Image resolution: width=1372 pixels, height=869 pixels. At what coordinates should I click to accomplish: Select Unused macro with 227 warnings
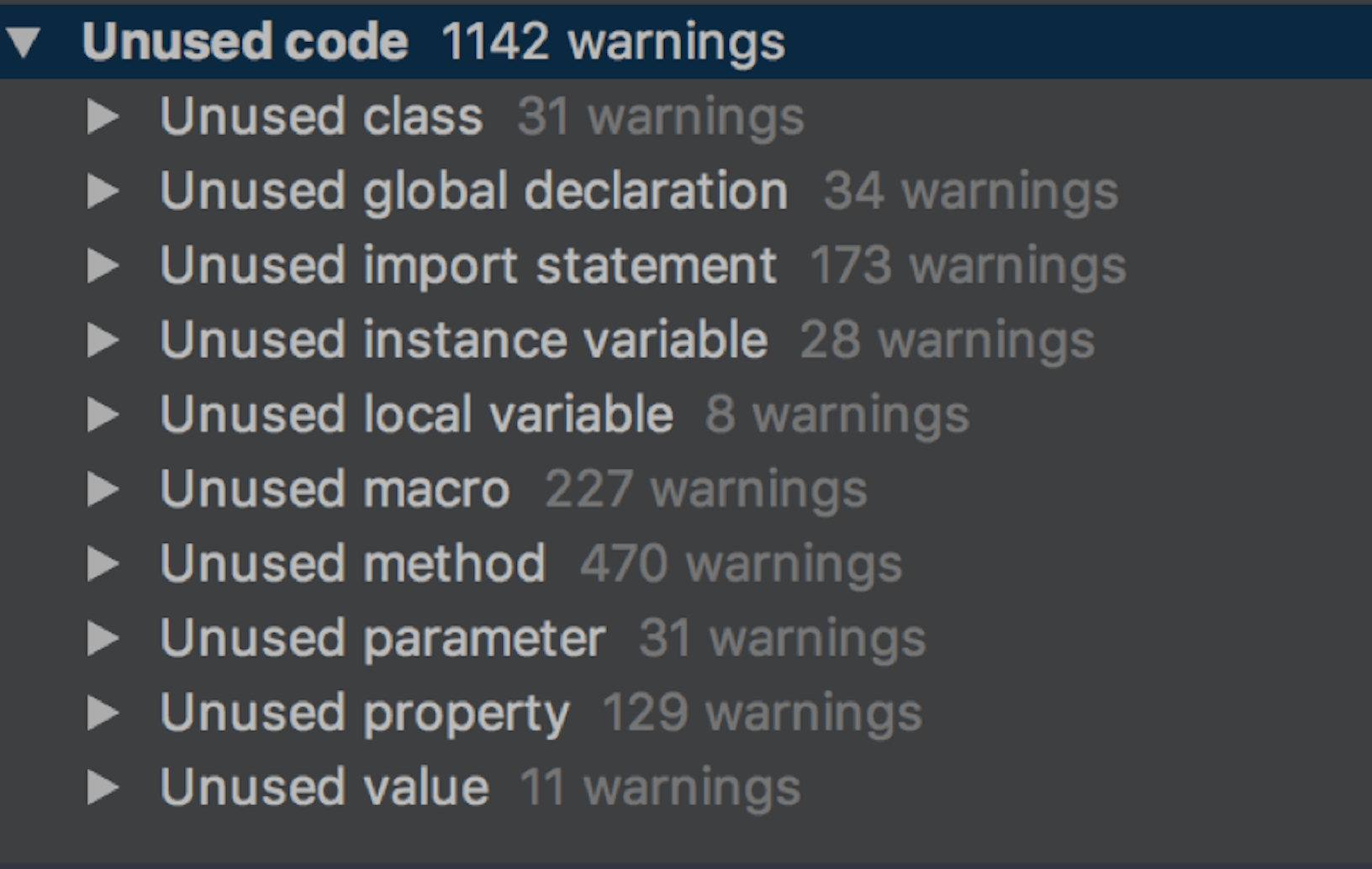pos(335,489)
